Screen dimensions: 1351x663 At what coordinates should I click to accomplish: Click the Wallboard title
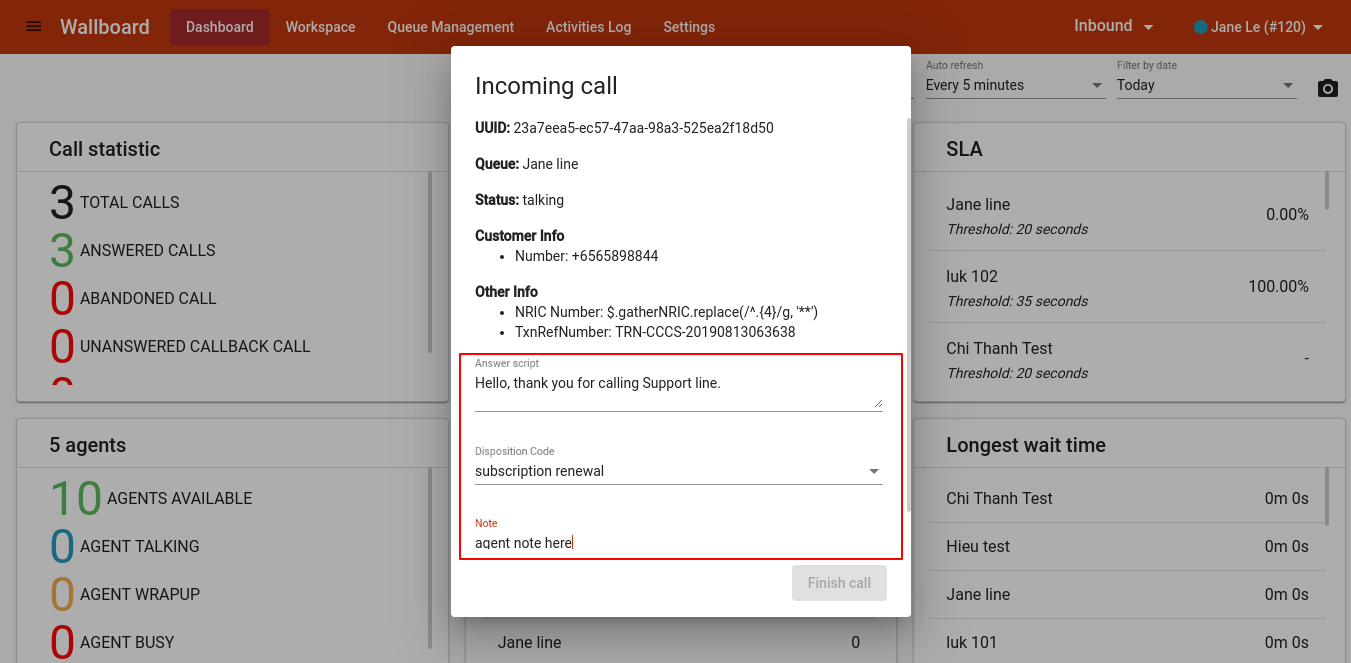tap(105, 27)
